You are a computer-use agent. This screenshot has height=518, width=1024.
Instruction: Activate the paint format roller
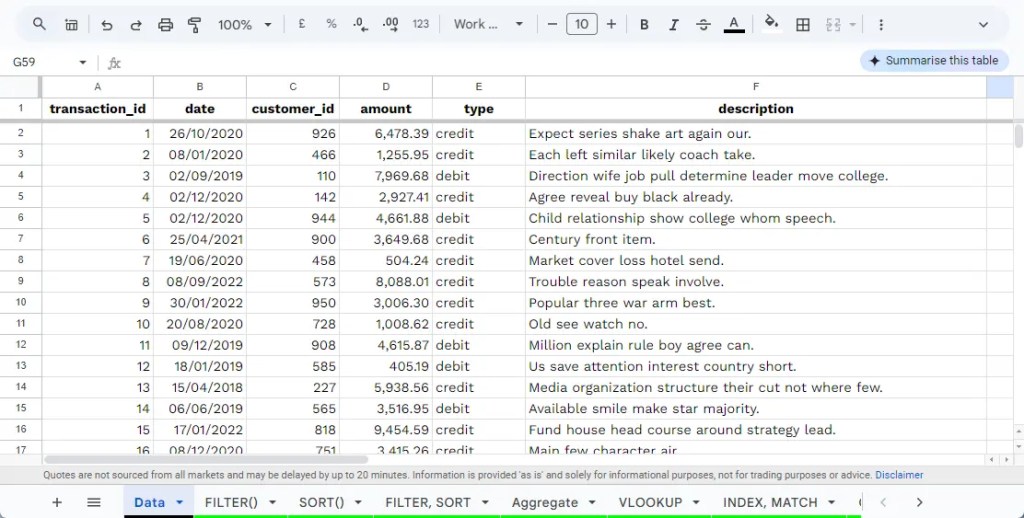click(x=195, y=24)
